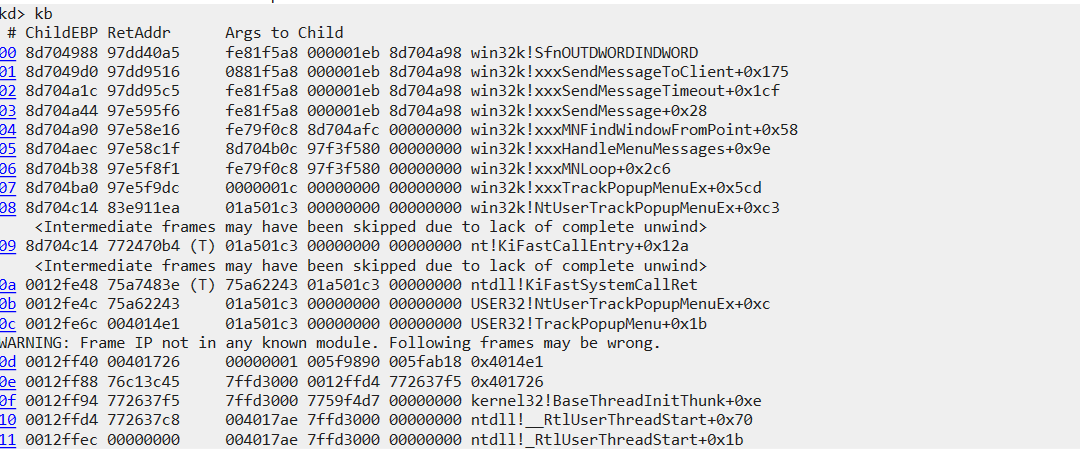Select frame 11 _RtlUserThreadStart link
Screen dimensions: 1080x475
point(8,440)
